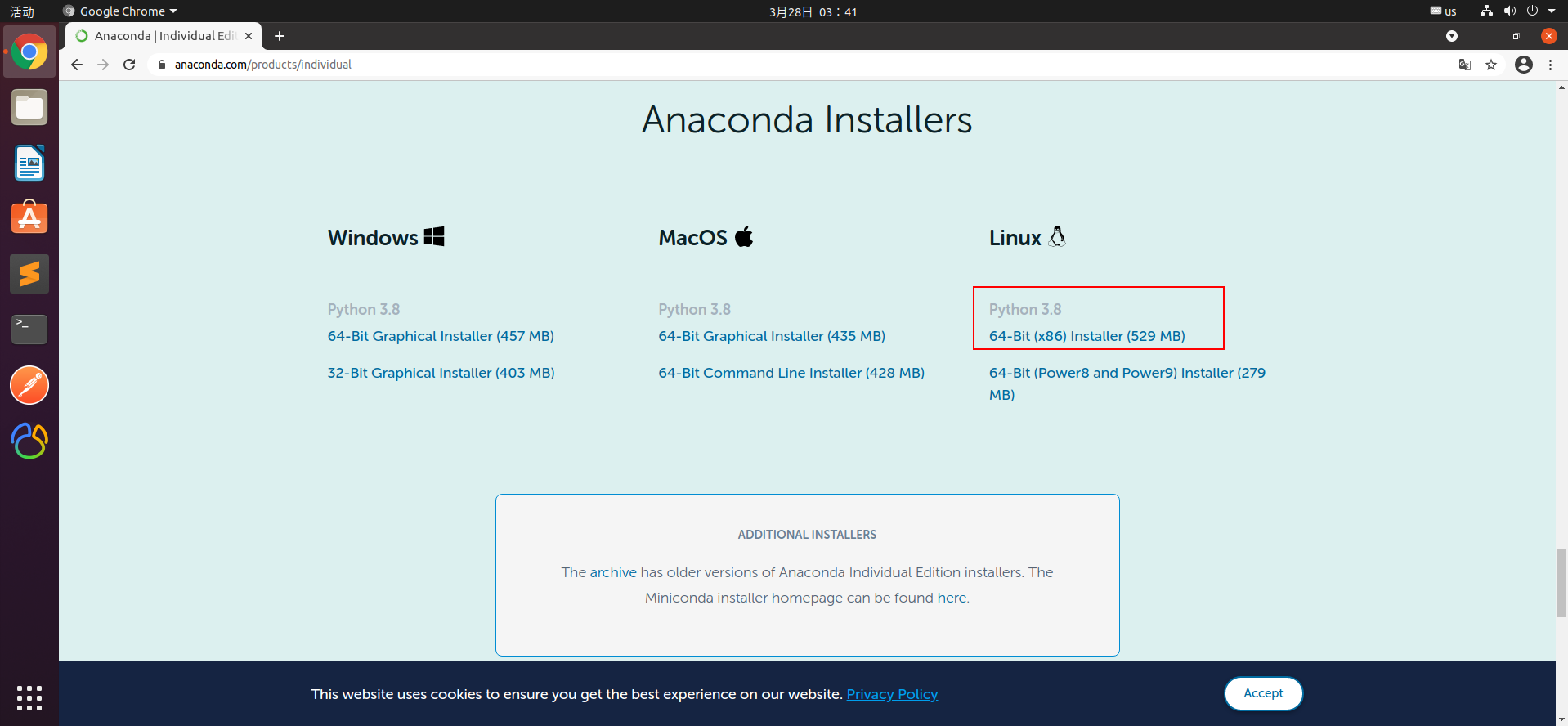Open the Chrome profile avatar
This screenshot has height=726, width=1568.
click(x=1524, y=65)
